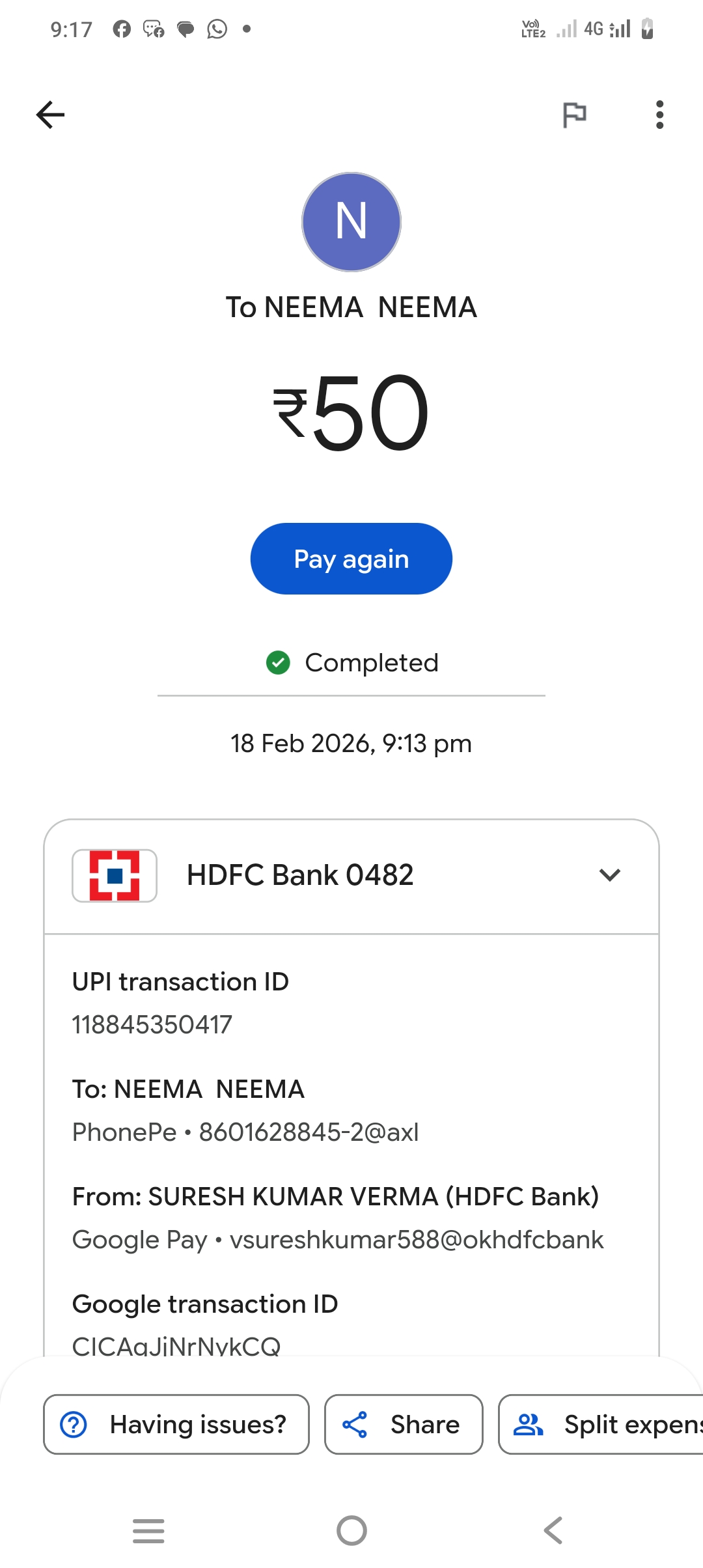
Task: Tap the back arrow at top left
Action: 50,115
